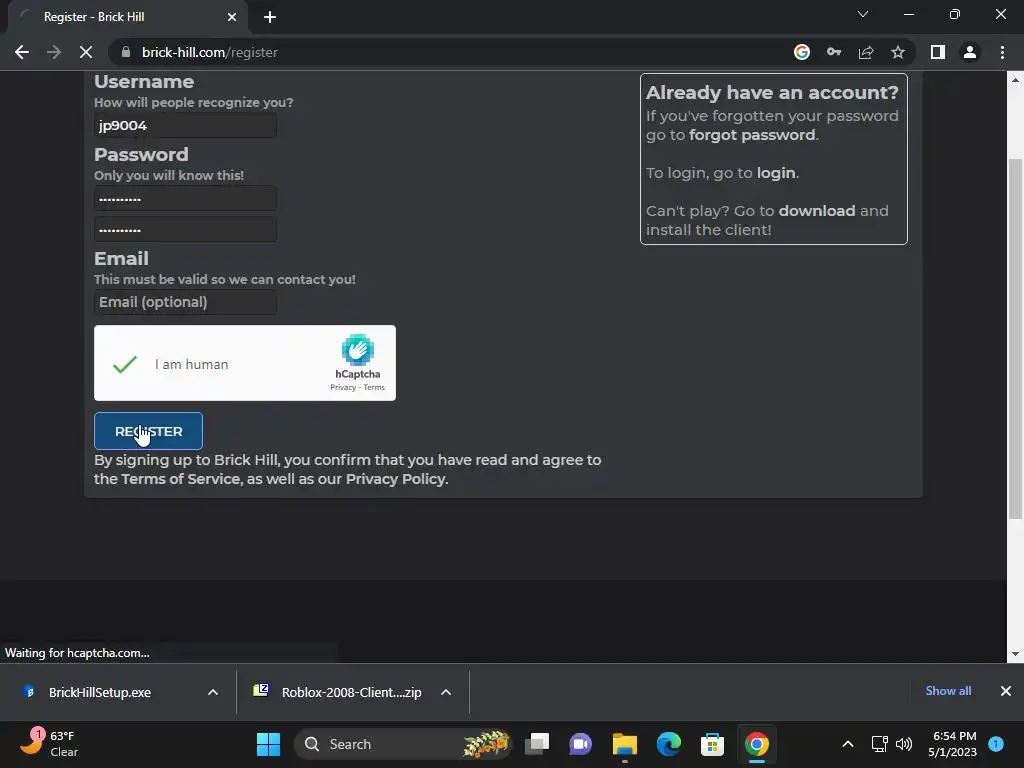This screenshot has width=1024, height=768.
Task: Click the page vertical scrollbar
Action: (1015, 339)
